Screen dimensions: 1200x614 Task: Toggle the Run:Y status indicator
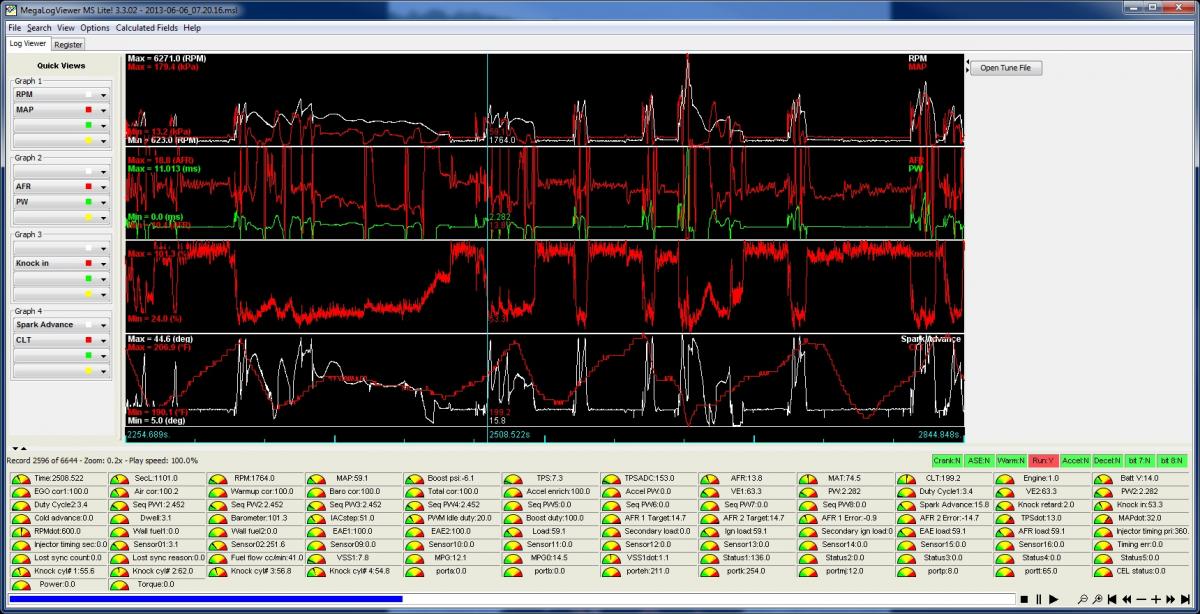[1043, 460]
